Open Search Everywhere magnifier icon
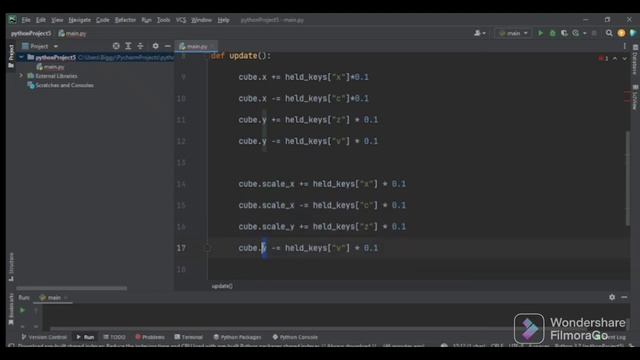Viewport: 640px width, 360px height. pos(609,33)
